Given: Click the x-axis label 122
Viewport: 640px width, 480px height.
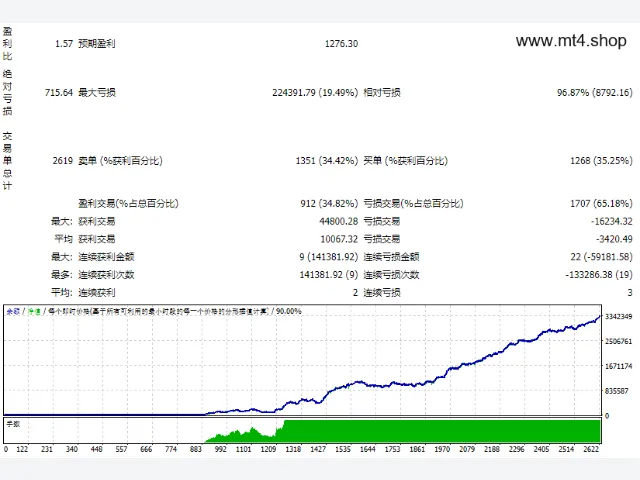Looking at the screenshot, I should pyautogui.click(x=22, y=449).
